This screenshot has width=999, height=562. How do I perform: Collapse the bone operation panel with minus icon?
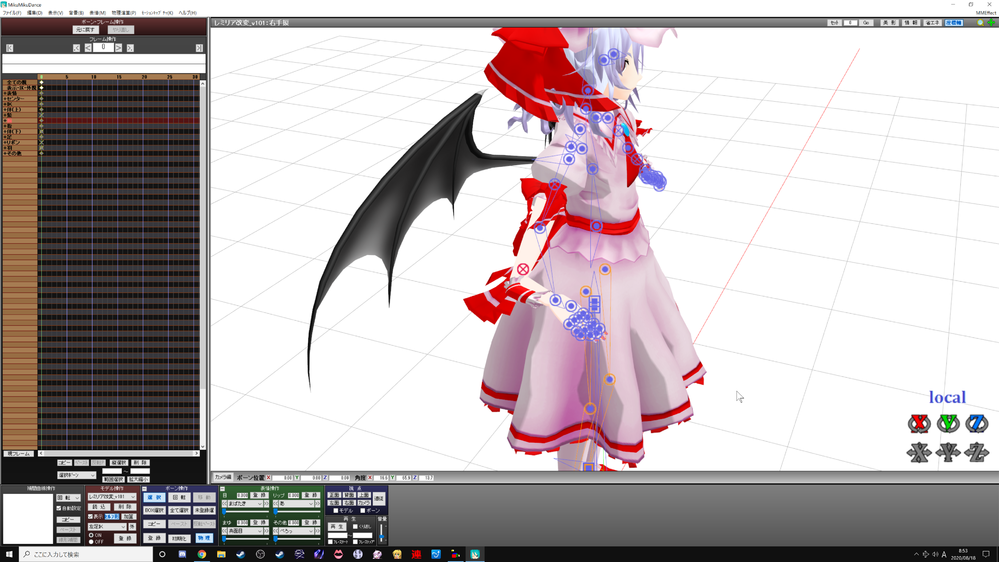point(145,489)
